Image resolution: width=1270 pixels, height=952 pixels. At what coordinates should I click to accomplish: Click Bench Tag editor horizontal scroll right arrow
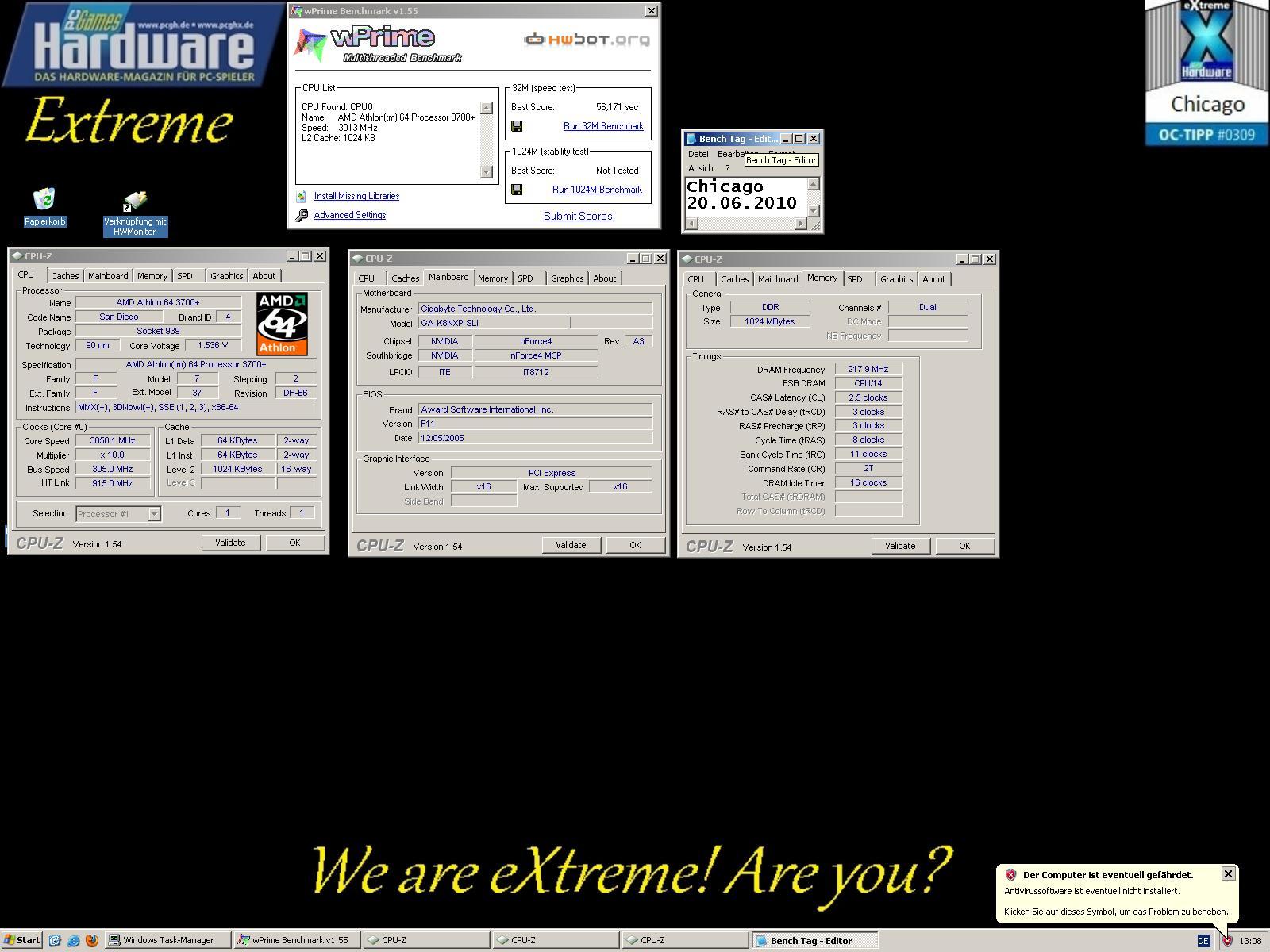800,224
